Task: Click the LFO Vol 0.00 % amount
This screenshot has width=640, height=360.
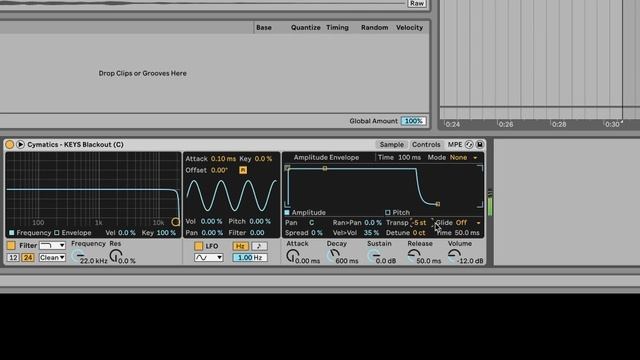Action: [211, 221]
